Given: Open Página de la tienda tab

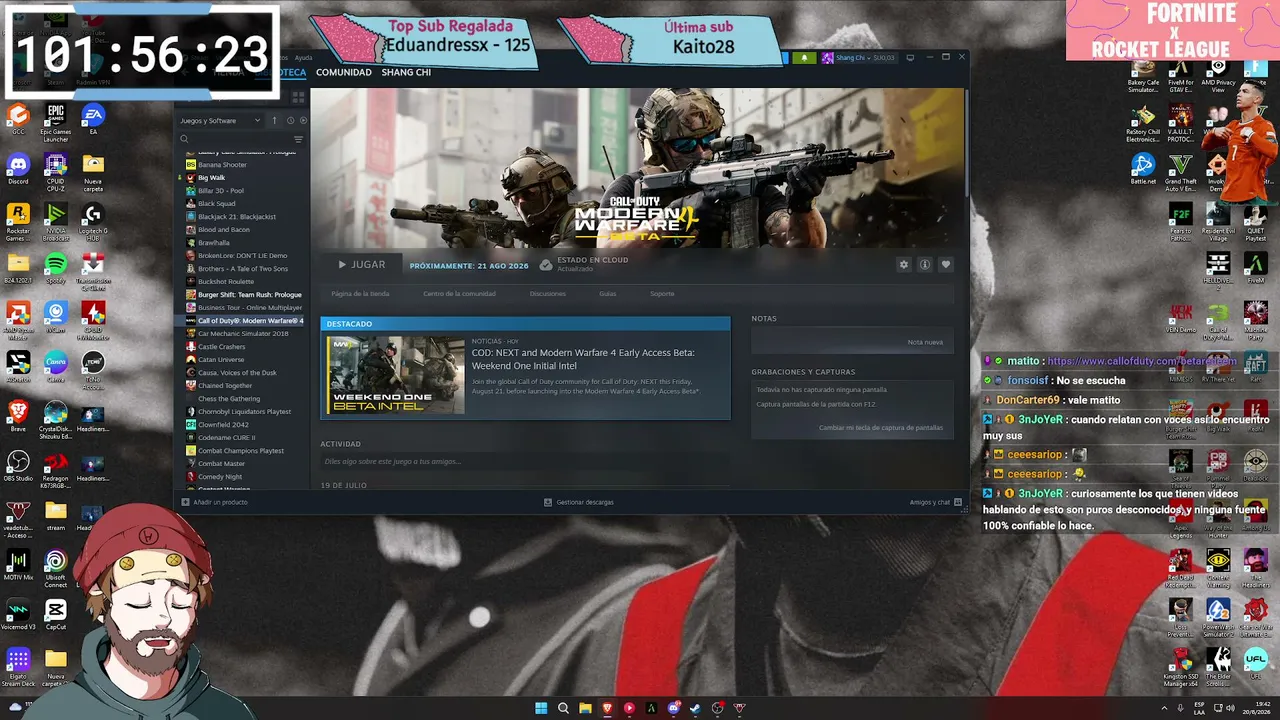Looking at the screenshot, I should coord(360,294).
